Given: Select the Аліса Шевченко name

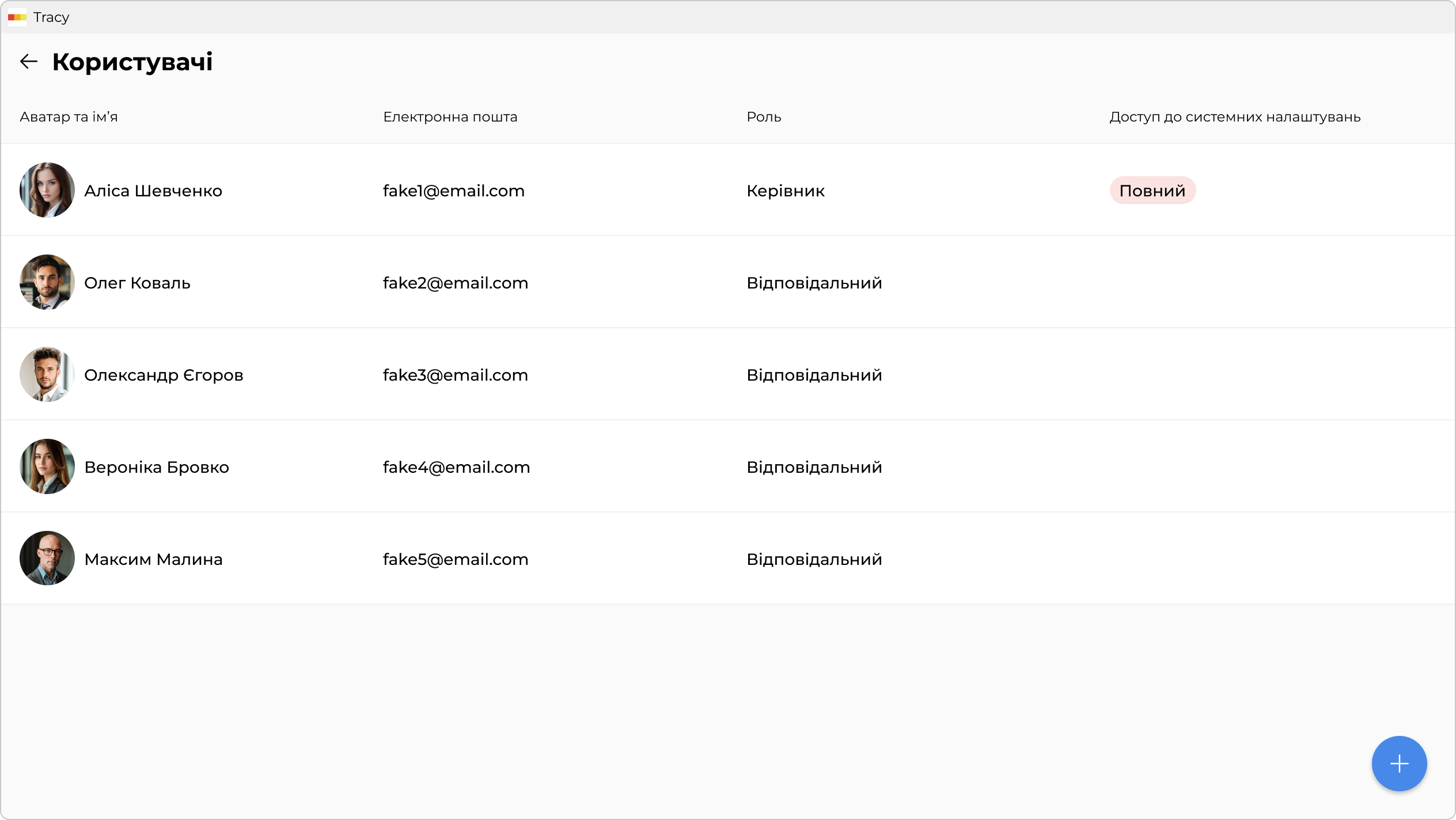Looking at the screenshot, I should coord(153,191).
